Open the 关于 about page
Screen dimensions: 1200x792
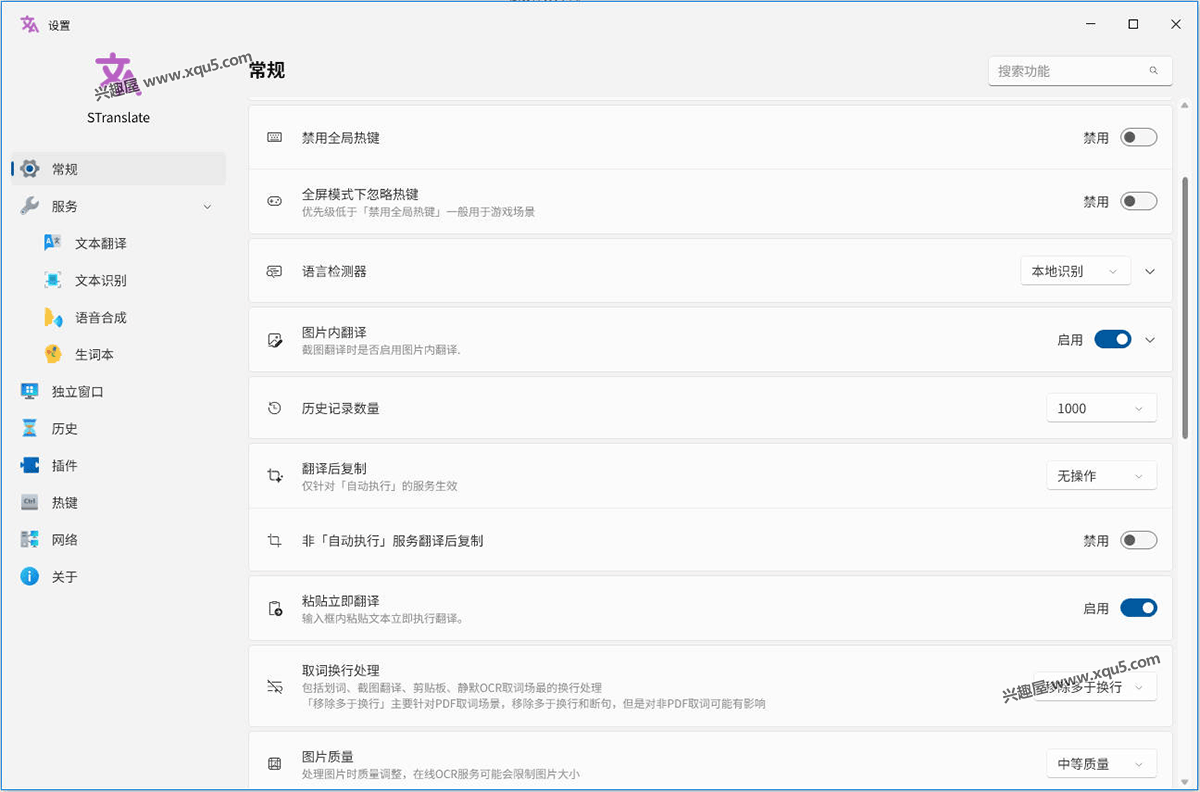[65, 577]
